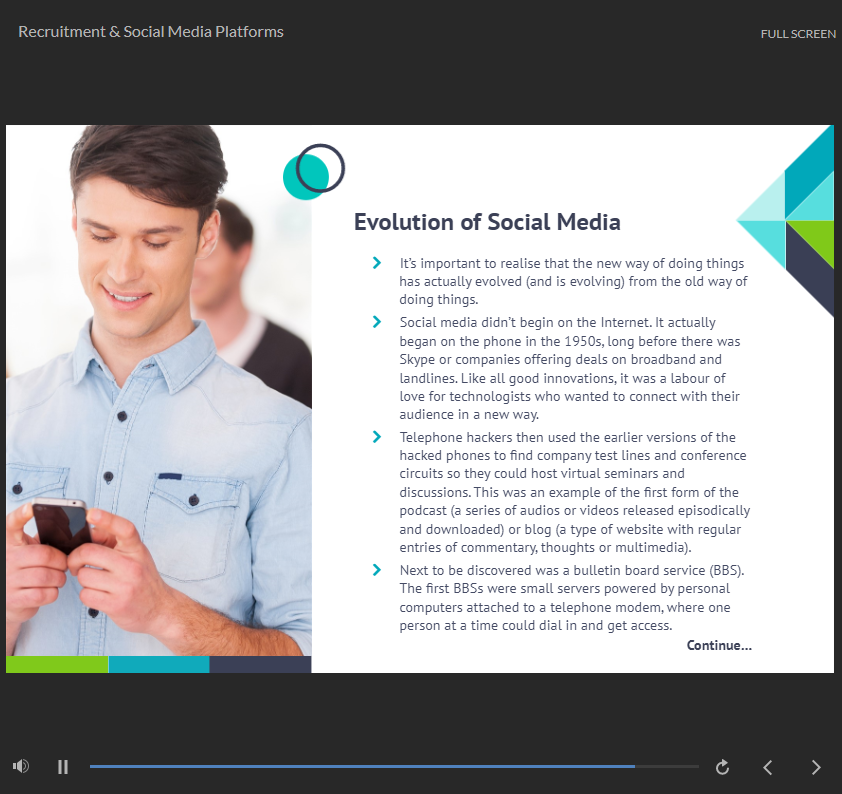
Task: Click the replay slide icon
Action: pos(722,767)
